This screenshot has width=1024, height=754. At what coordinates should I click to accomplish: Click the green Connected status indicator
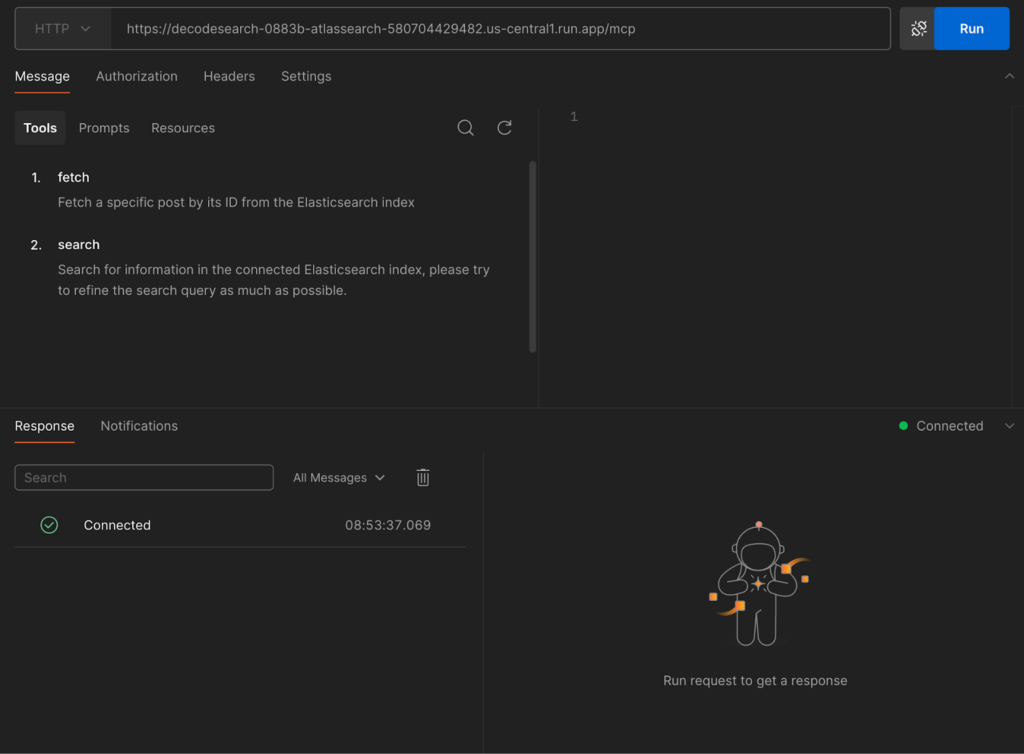941,426
